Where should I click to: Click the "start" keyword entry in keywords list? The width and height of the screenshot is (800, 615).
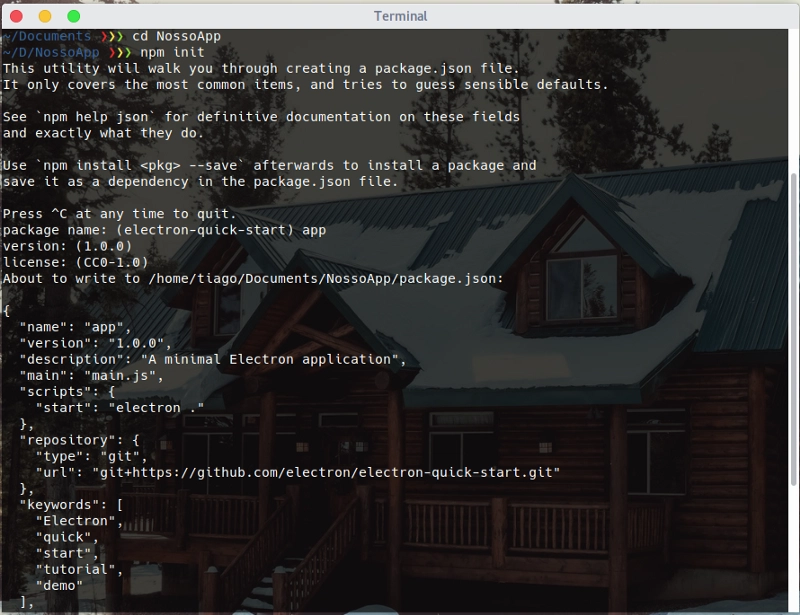tap(67, 553)
